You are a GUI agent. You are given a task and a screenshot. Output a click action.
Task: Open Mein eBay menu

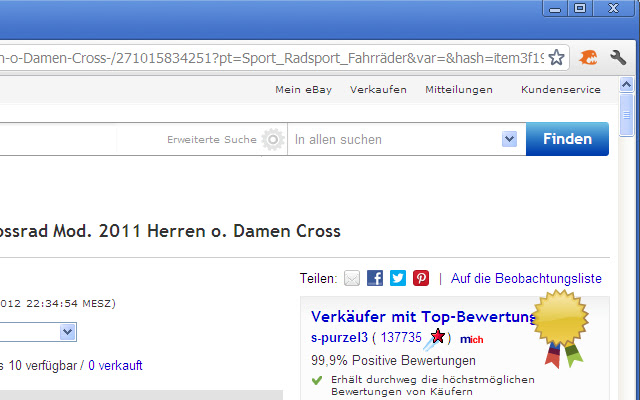(303, 90)
